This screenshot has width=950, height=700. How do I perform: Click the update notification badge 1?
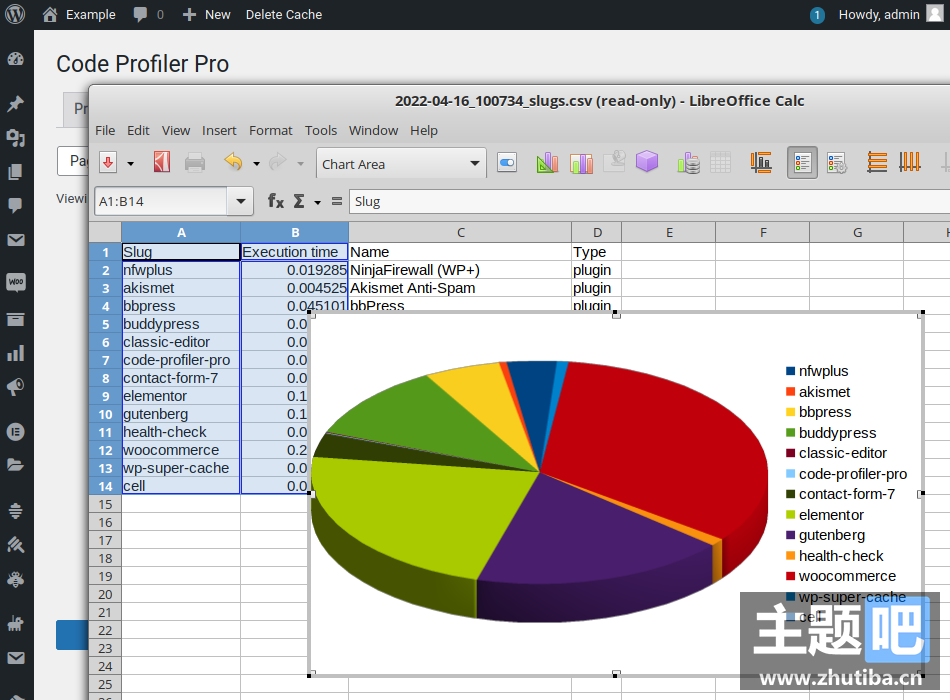(817, 15)
